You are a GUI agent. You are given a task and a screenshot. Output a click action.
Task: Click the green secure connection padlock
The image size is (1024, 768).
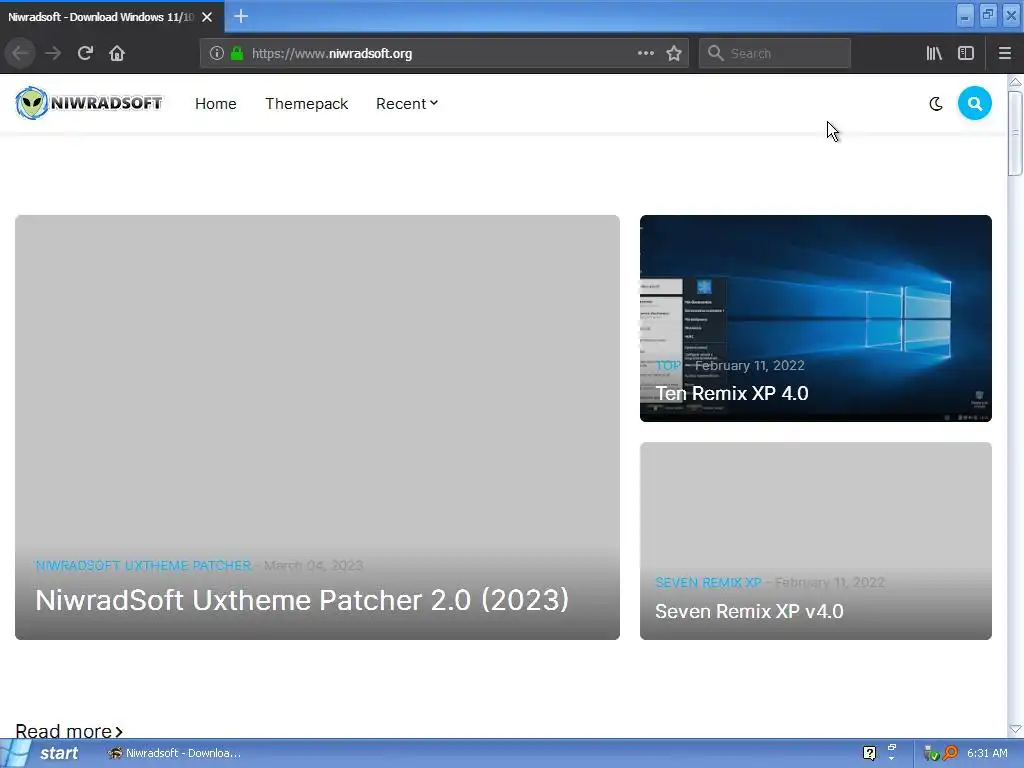237,54
